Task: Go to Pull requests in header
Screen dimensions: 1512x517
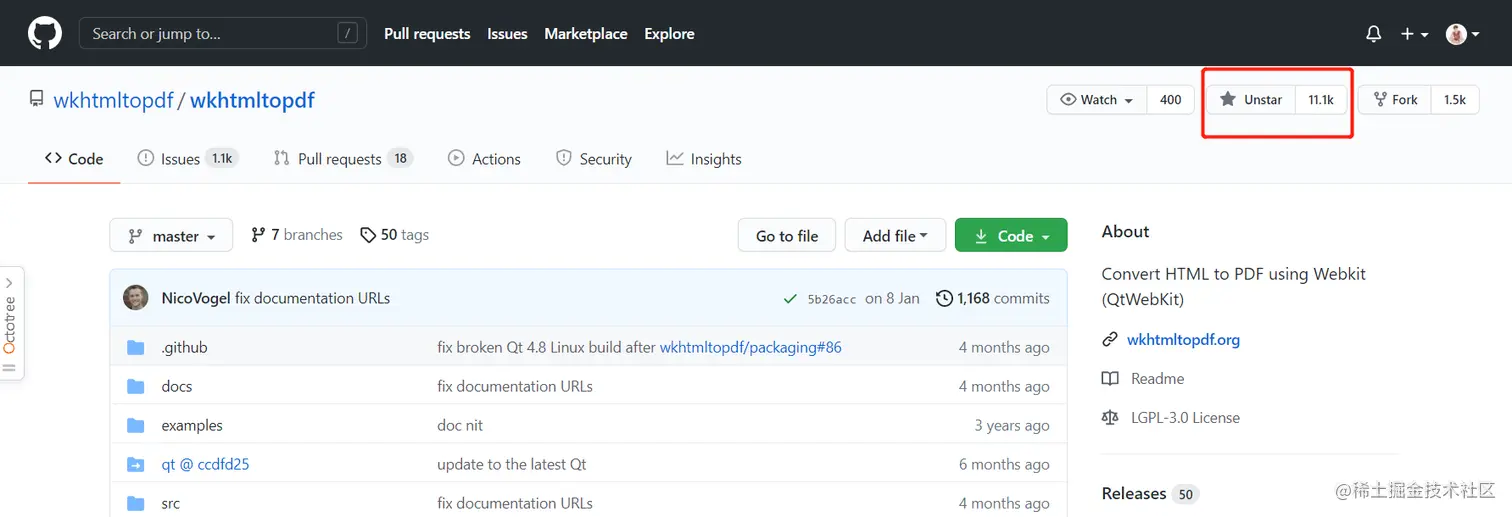Action: tap(427, 33)
